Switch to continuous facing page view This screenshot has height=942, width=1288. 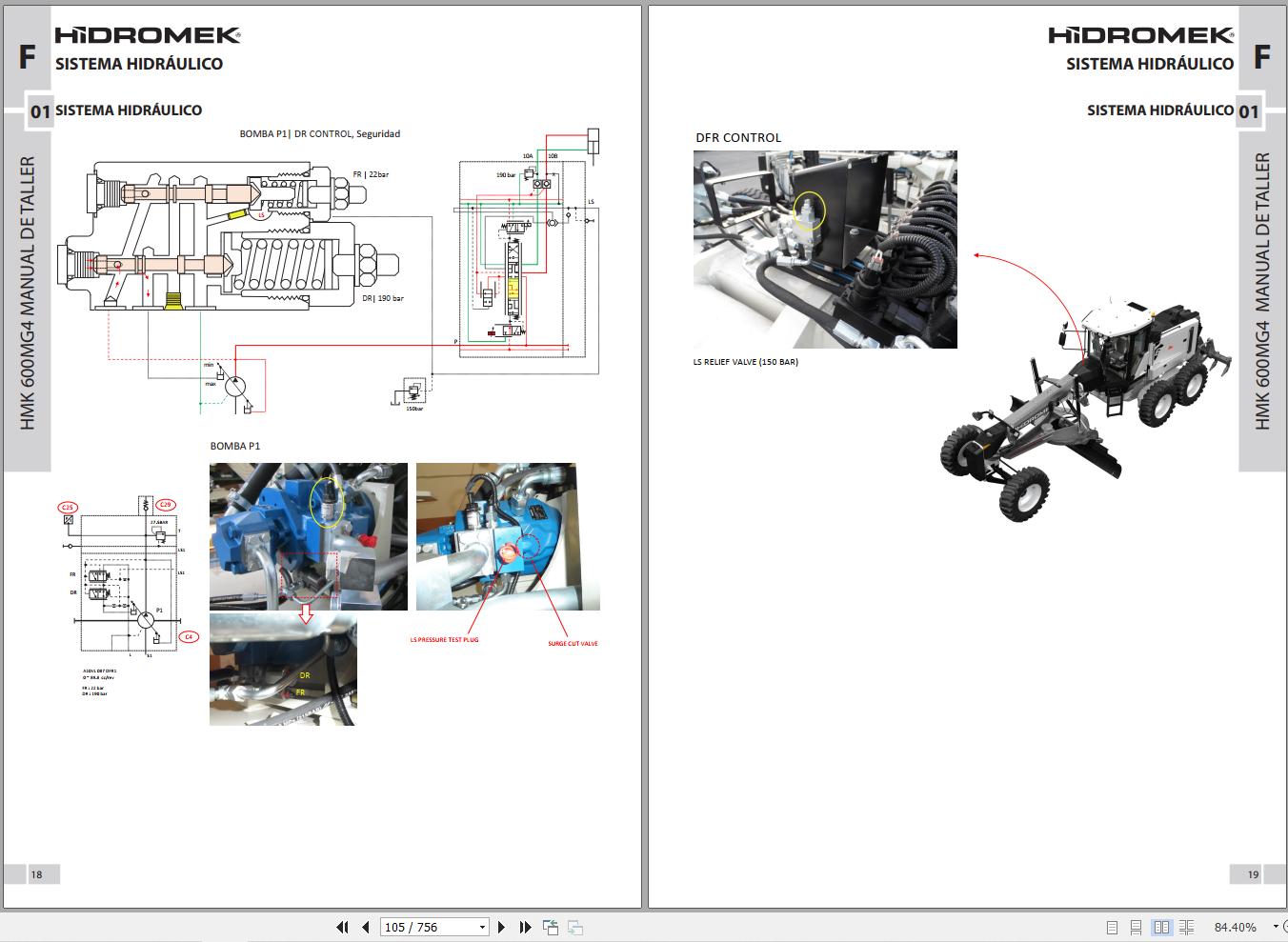[1186, 927]
